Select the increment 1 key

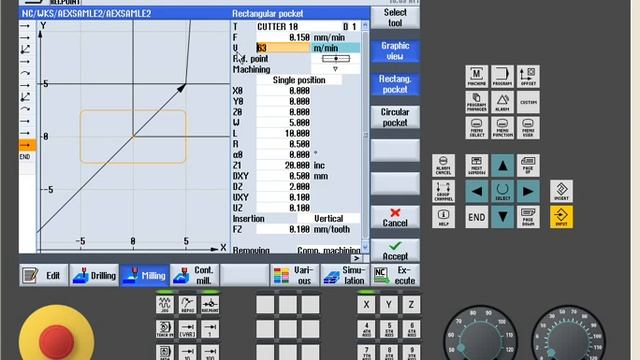(x=210, y=329)
